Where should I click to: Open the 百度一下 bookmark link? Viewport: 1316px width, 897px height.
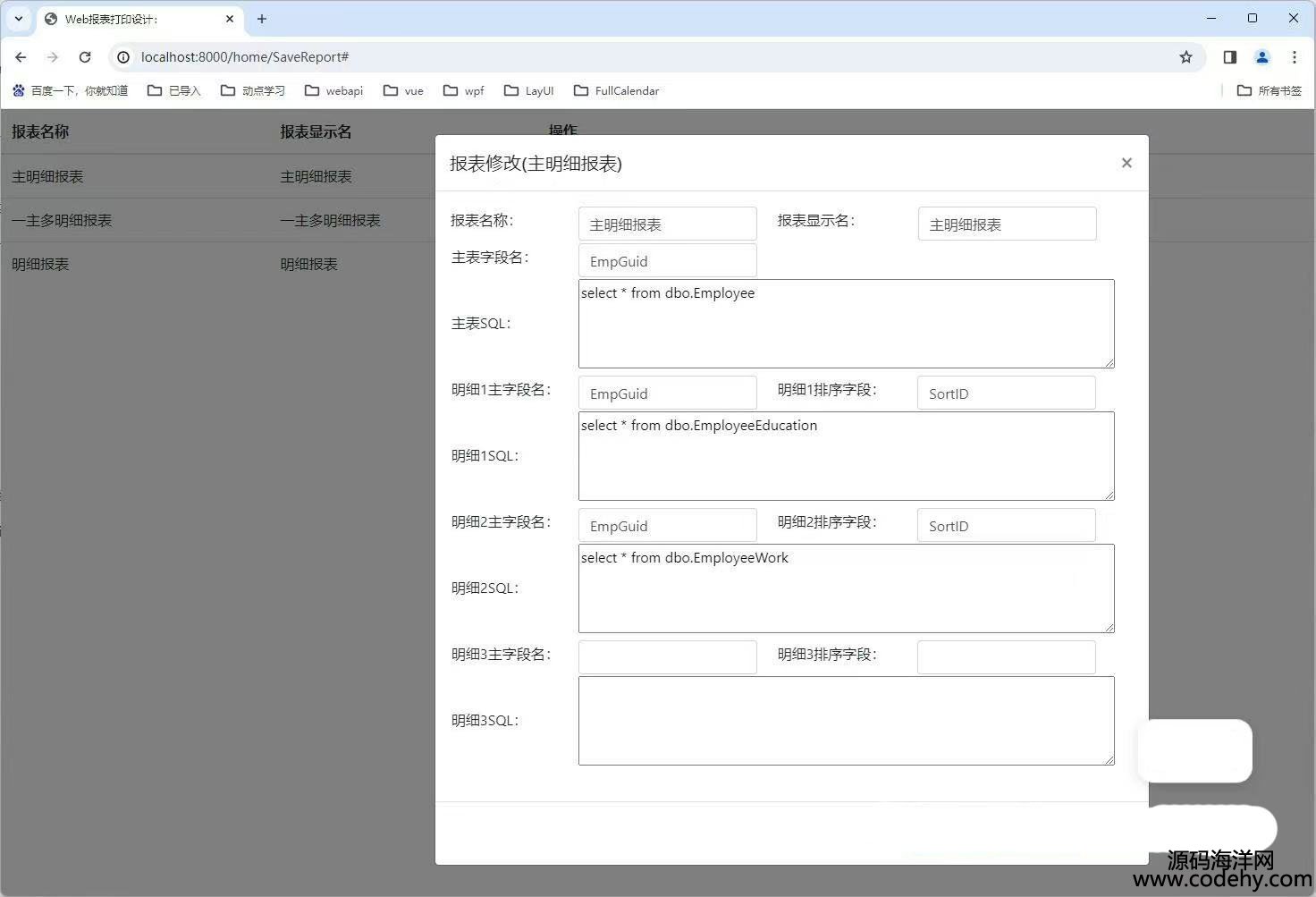pyautogui.click(x=70, y=90)
